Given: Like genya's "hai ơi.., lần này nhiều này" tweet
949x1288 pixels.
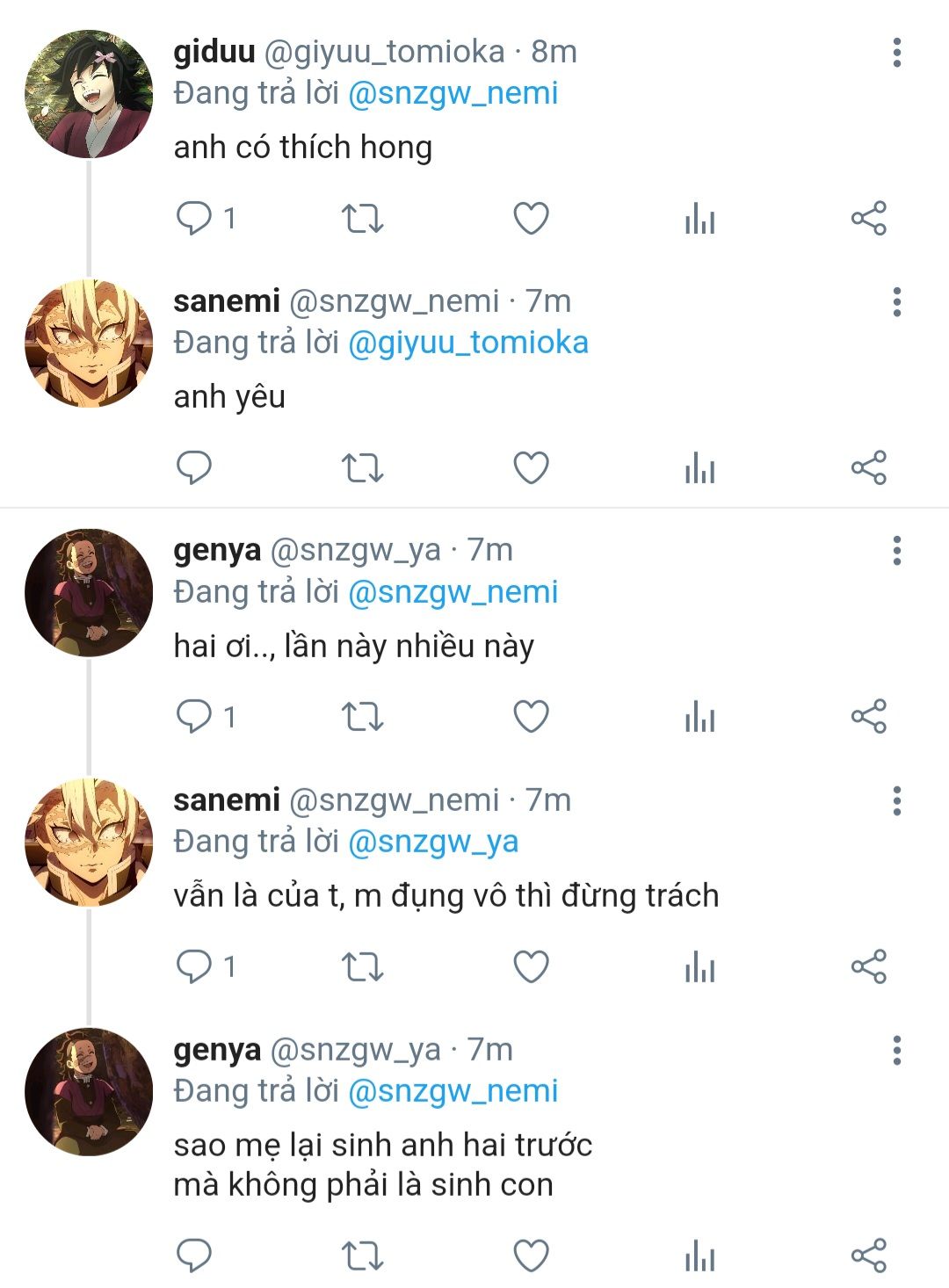Looking at the screenshot, I should 531,717.
